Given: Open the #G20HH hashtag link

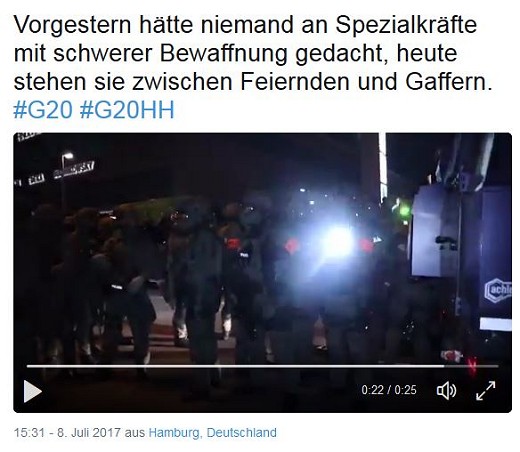Looking at the screenshot, I should (127, 110).
